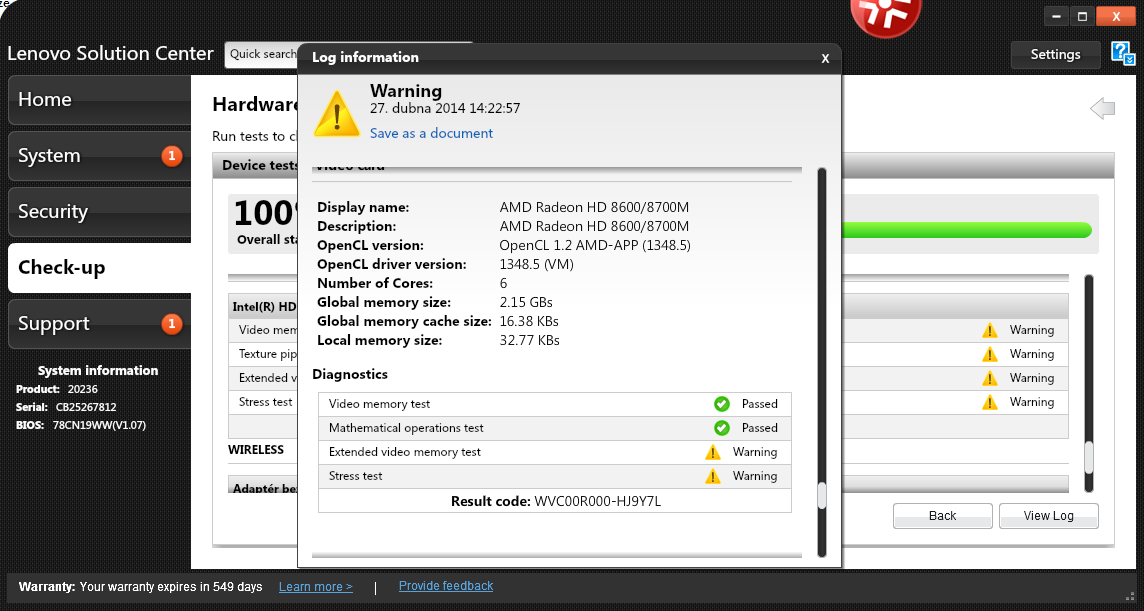1144x611 pixels.
Task: Click the BIOS version 78CN19WW(V1.07)
Action: [99, 425]
